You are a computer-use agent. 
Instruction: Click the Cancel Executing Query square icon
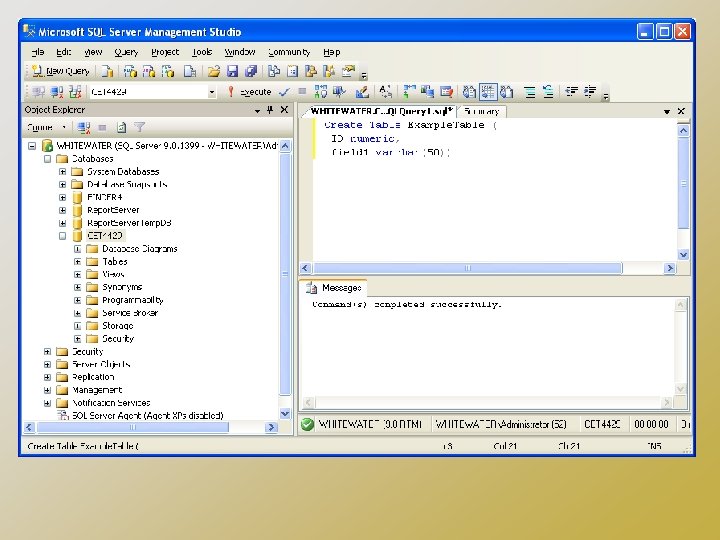click(x=302, y=91)
